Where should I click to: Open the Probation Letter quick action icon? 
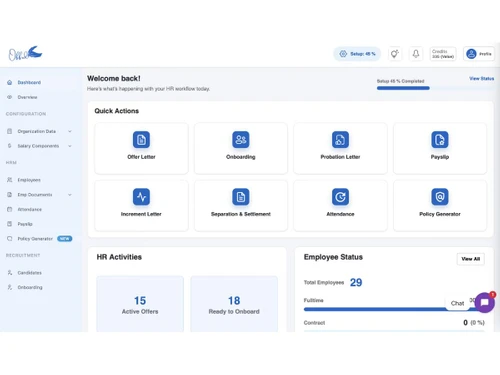coord(340,139)
